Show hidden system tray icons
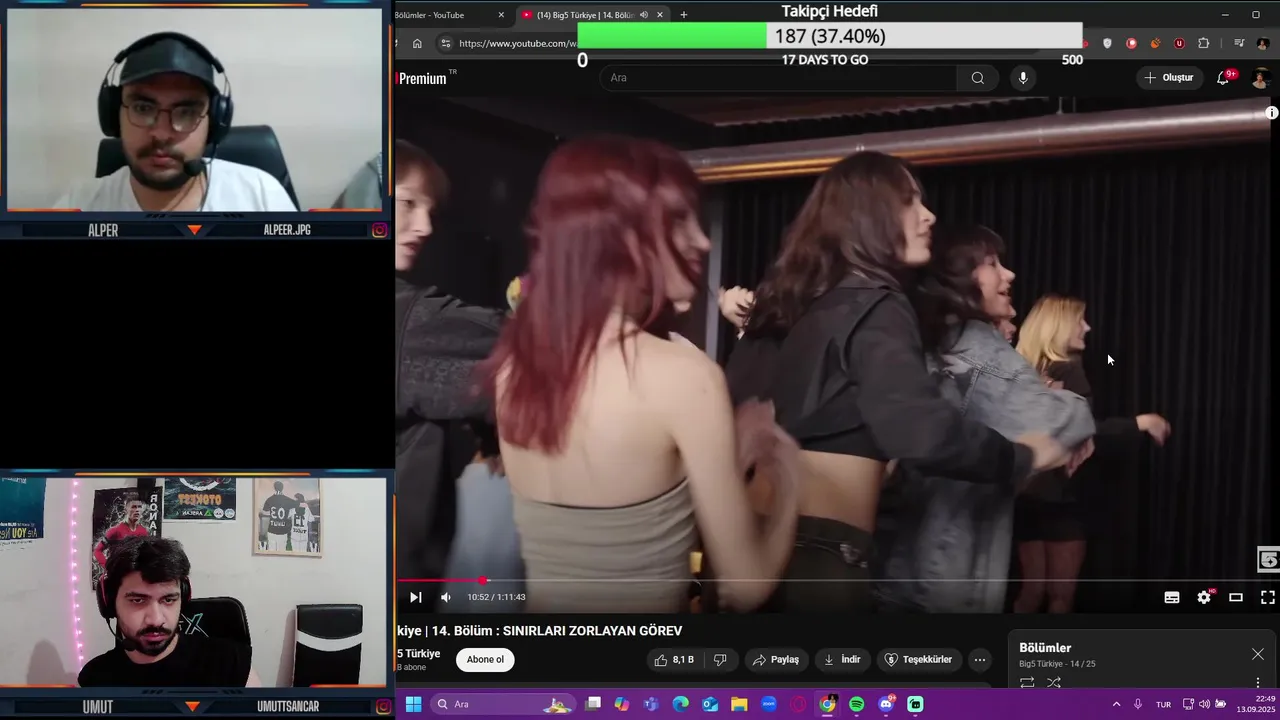Viewport: 1280px width, 720px height. pyautogui.click(x=1116, y=704)
